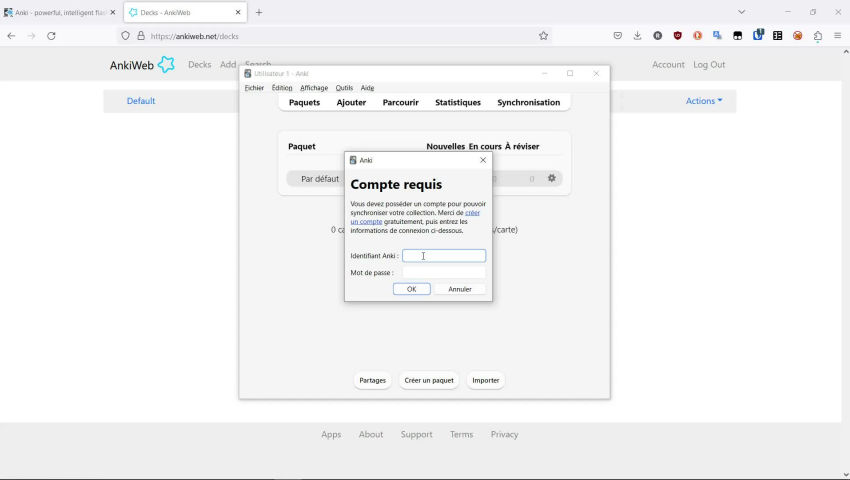Reload the current browser page
This screenshot has width=850, height=480.
tap(51, 35)
